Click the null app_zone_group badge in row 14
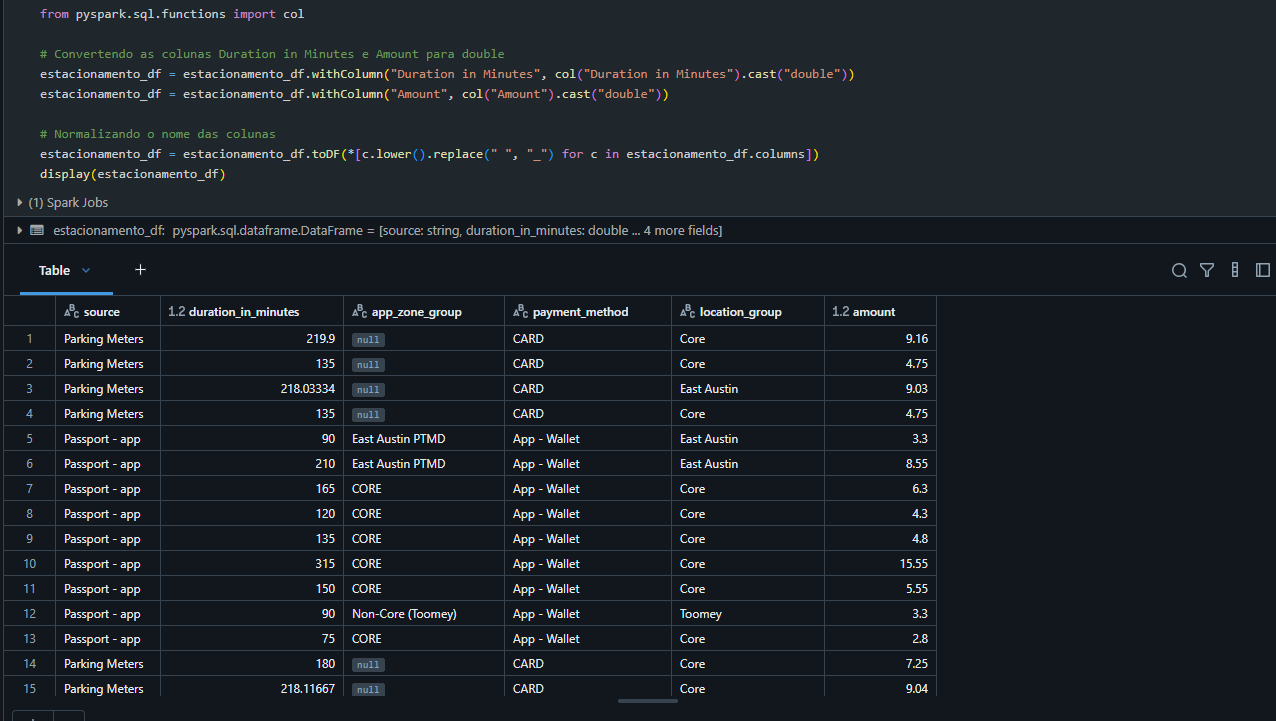Image resolution: width=1276 pixels, height=721 pixels. 368,665
